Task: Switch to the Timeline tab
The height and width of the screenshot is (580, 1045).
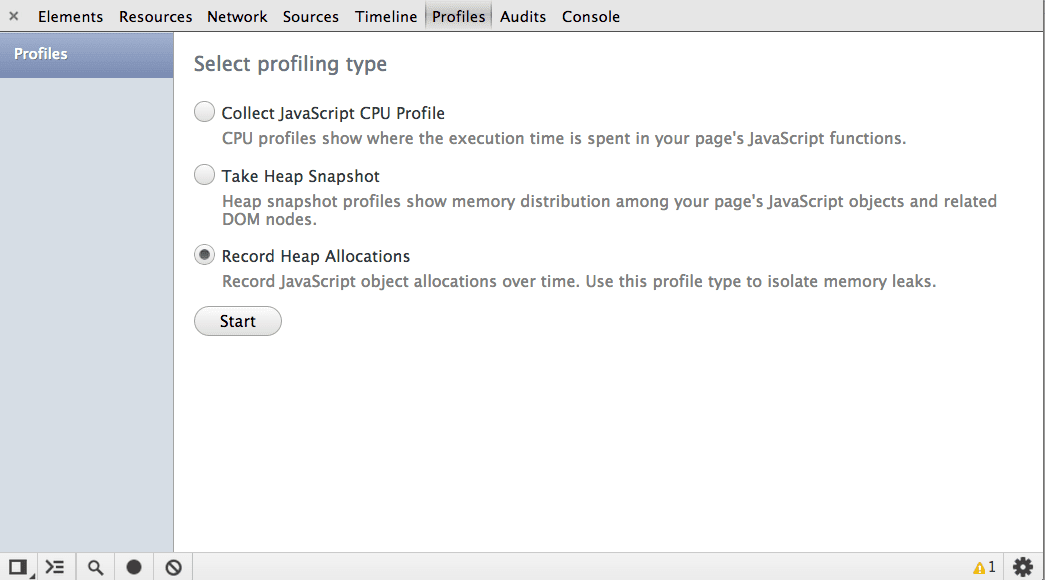Action: click(x=386, y=16)
